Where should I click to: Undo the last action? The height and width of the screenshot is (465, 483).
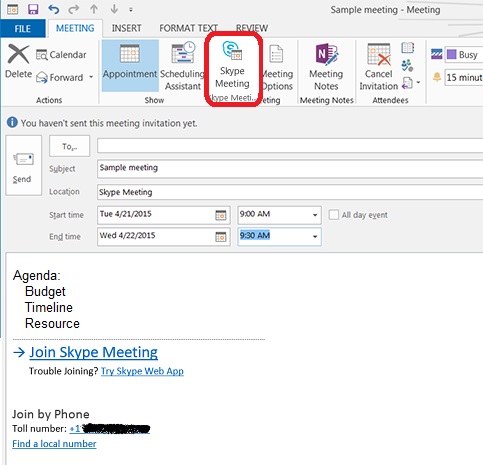[53, 9]
